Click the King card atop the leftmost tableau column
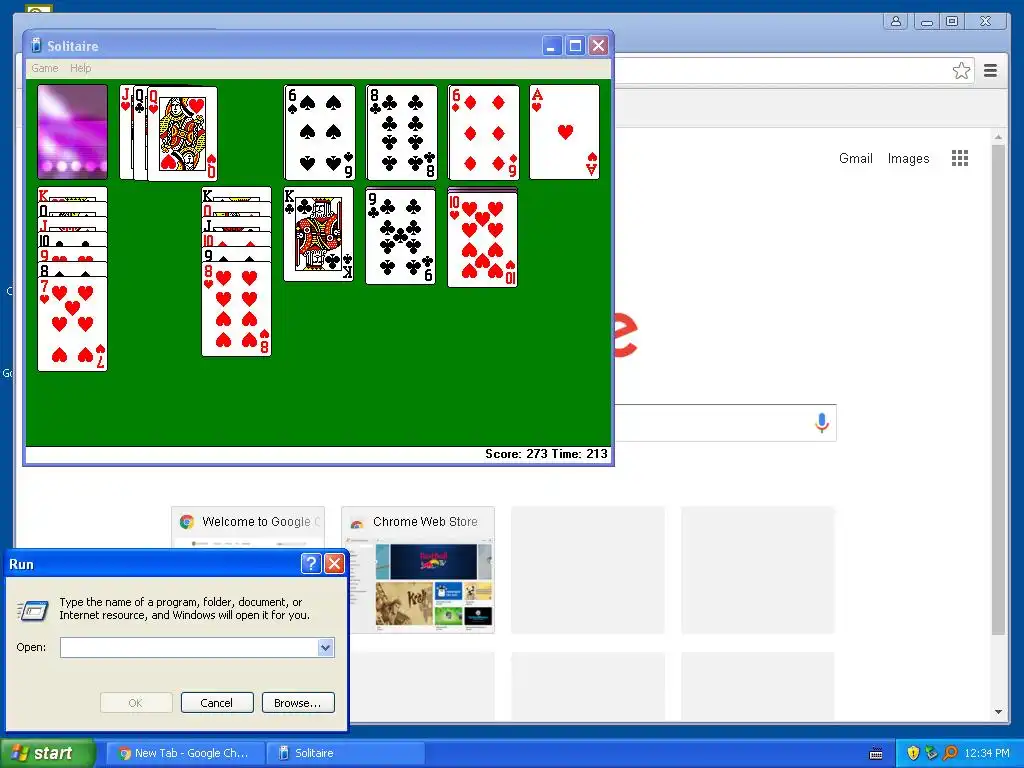 click(72, 195)
